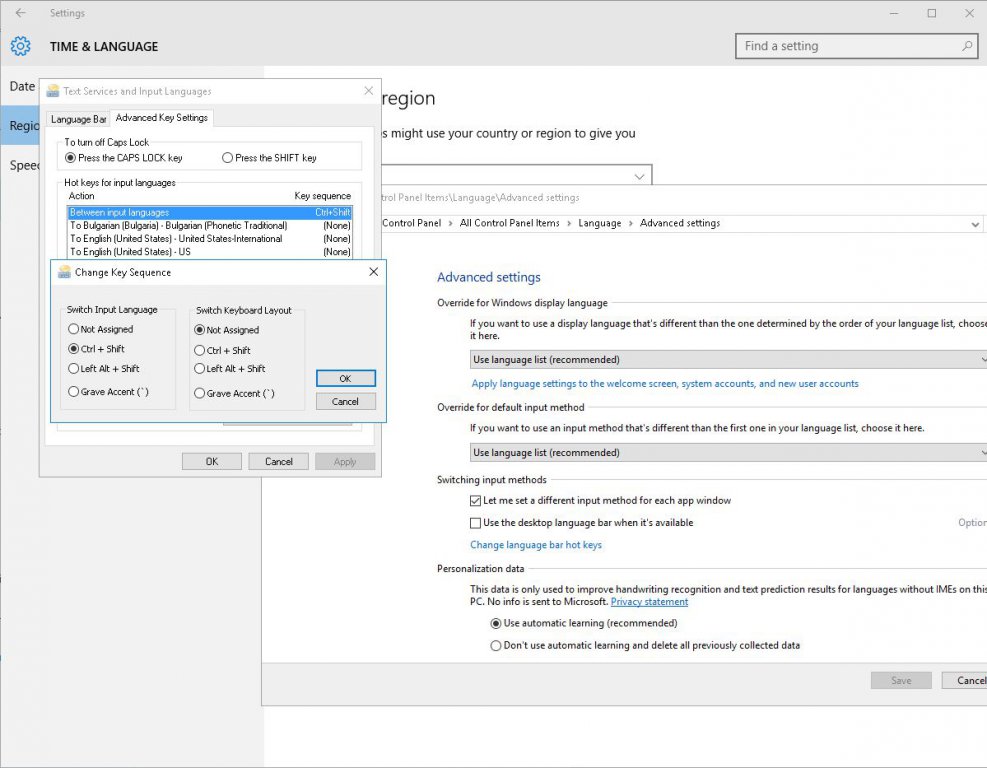Screen dimensions: 987x768
Task: Click Language in the breadcrumb path
Action: tap(599, 223)
